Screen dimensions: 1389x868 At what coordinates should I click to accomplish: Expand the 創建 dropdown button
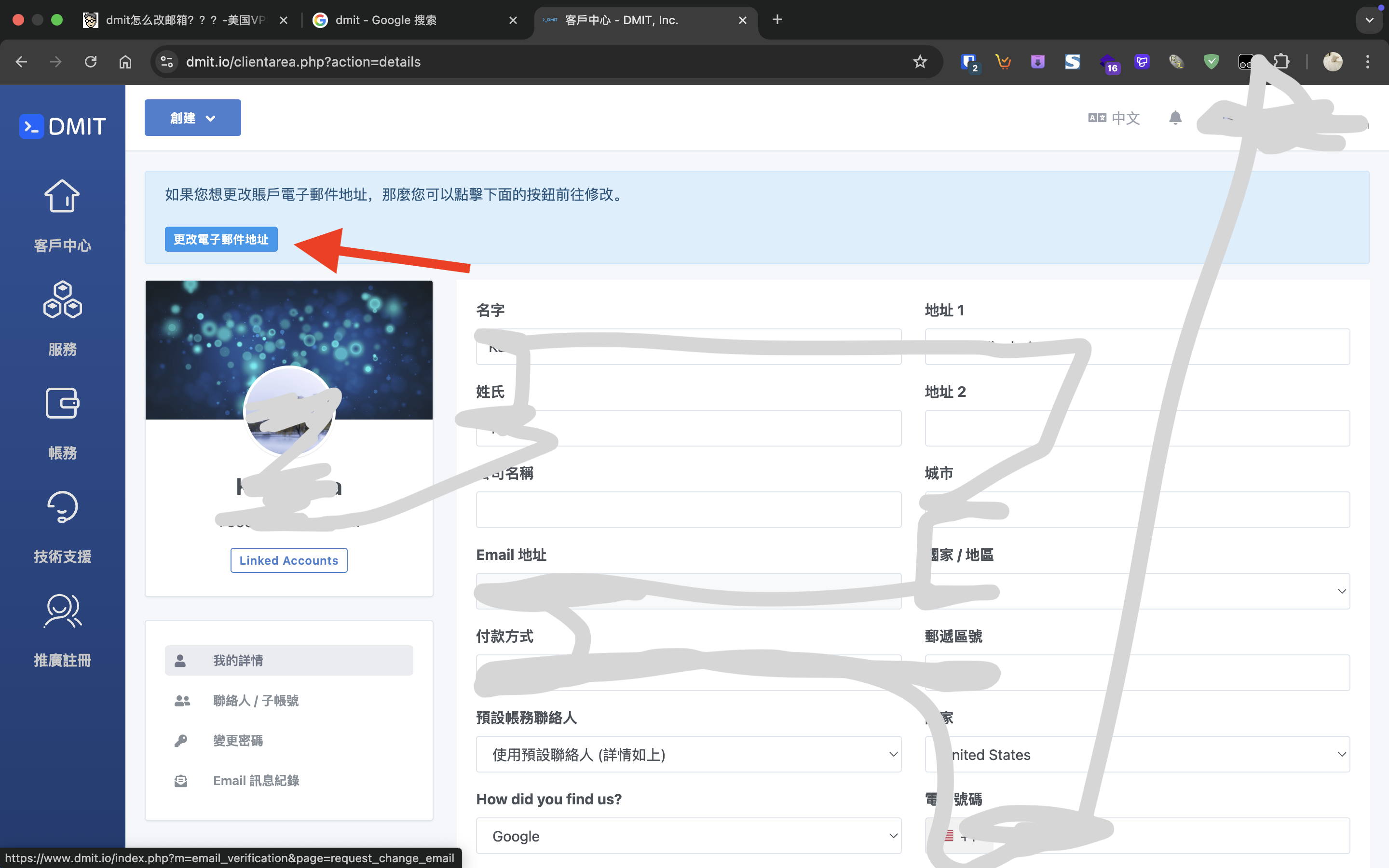192,118
